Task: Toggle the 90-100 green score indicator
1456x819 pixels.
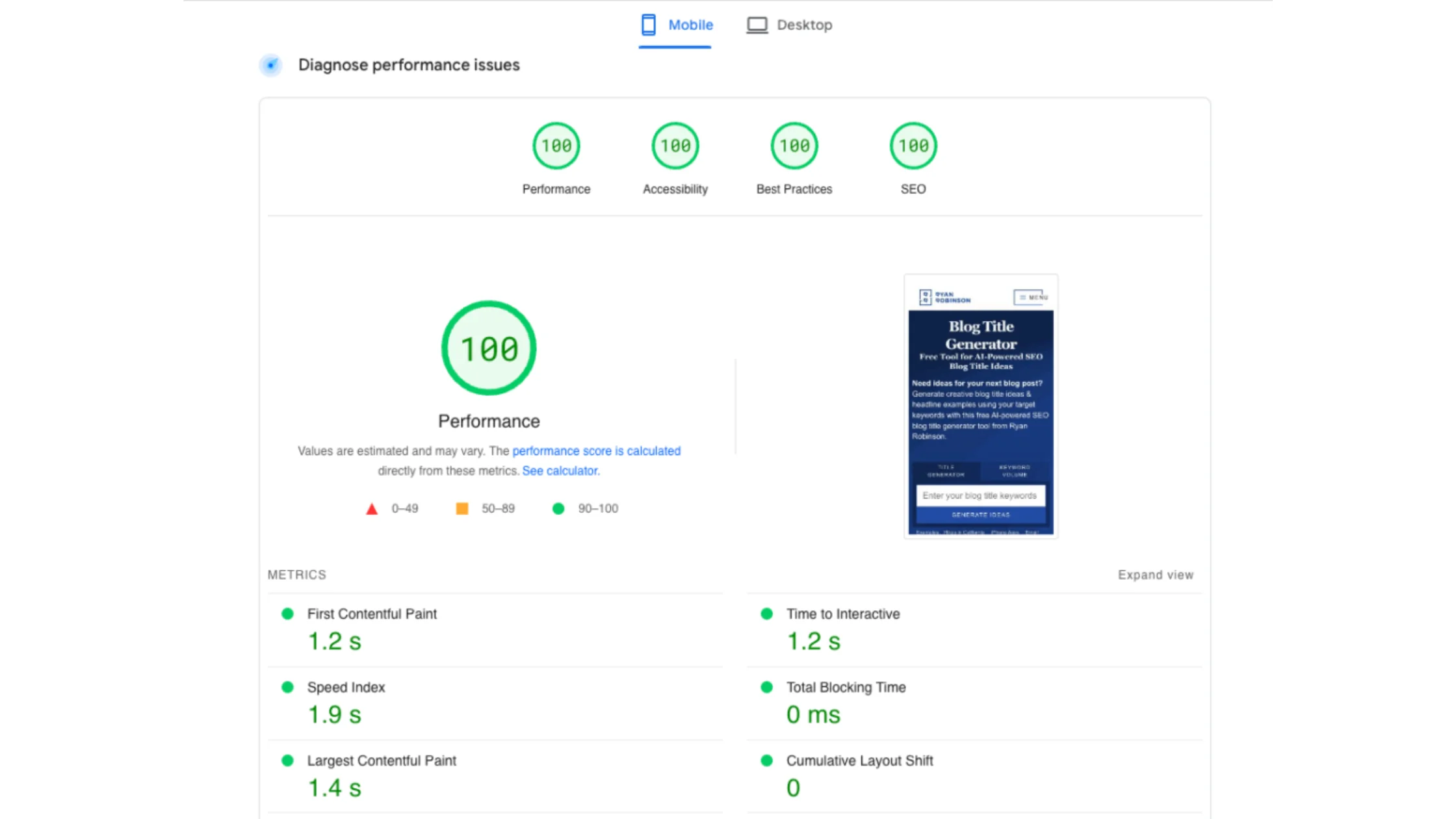Action: point(558,508)
